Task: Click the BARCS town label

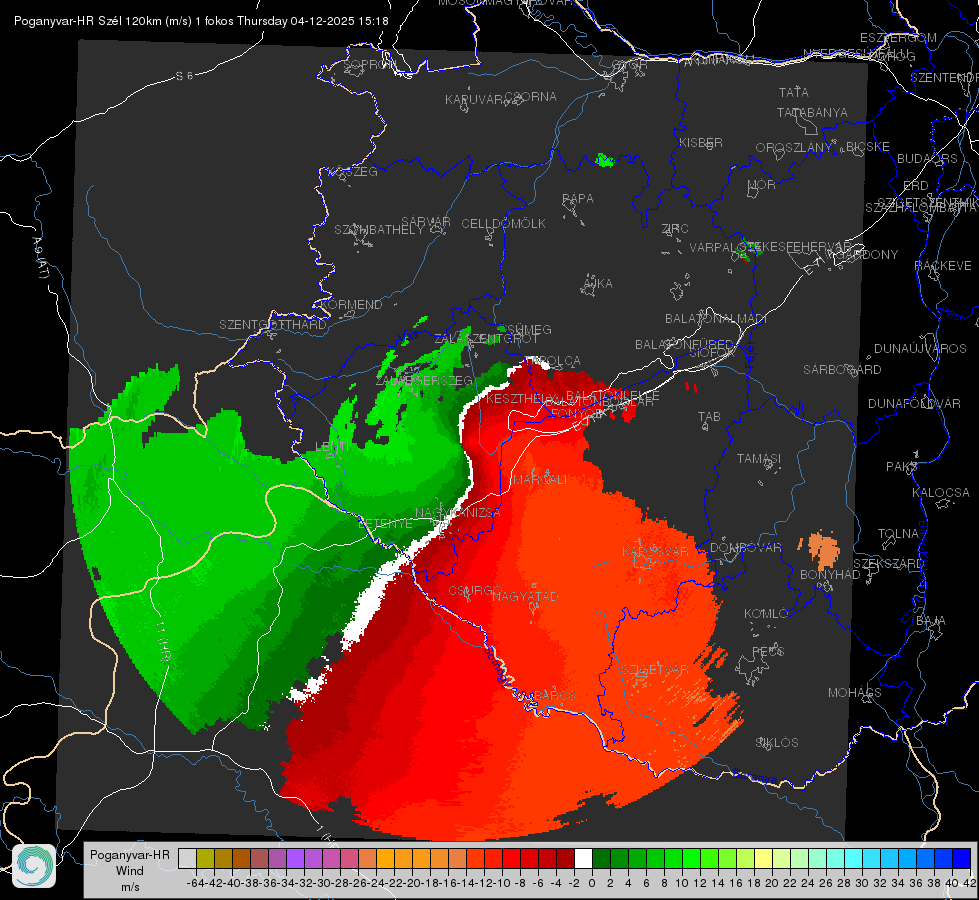Action: pyautogui.click(x=554, y=695)
